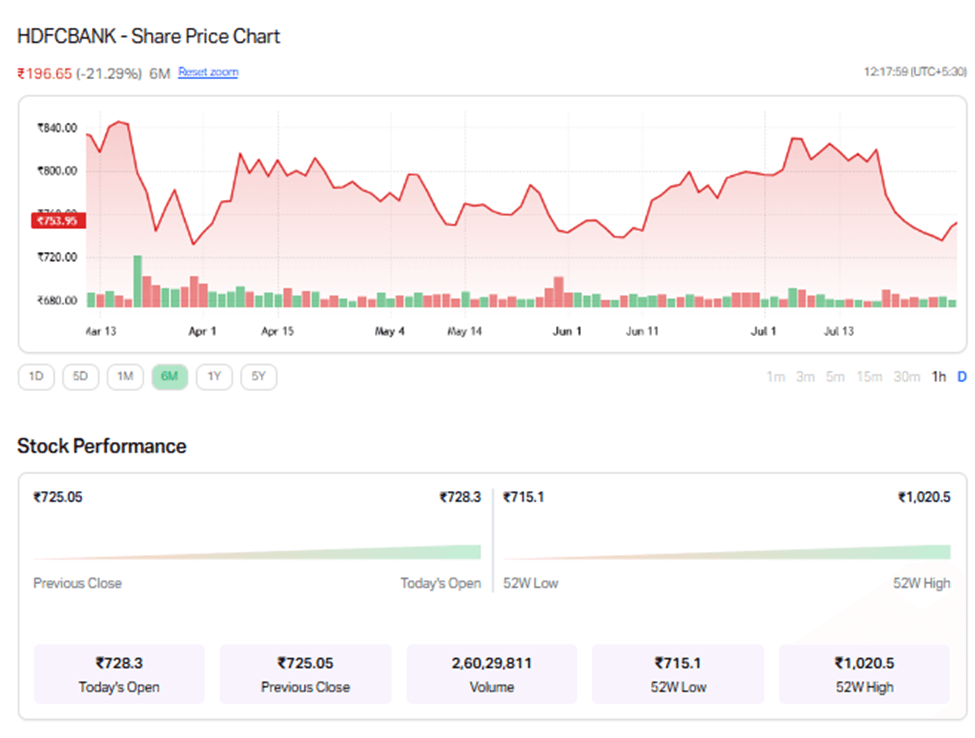
Task: Click the ₹720.00 price axis label
Action: tap(57, 257)
